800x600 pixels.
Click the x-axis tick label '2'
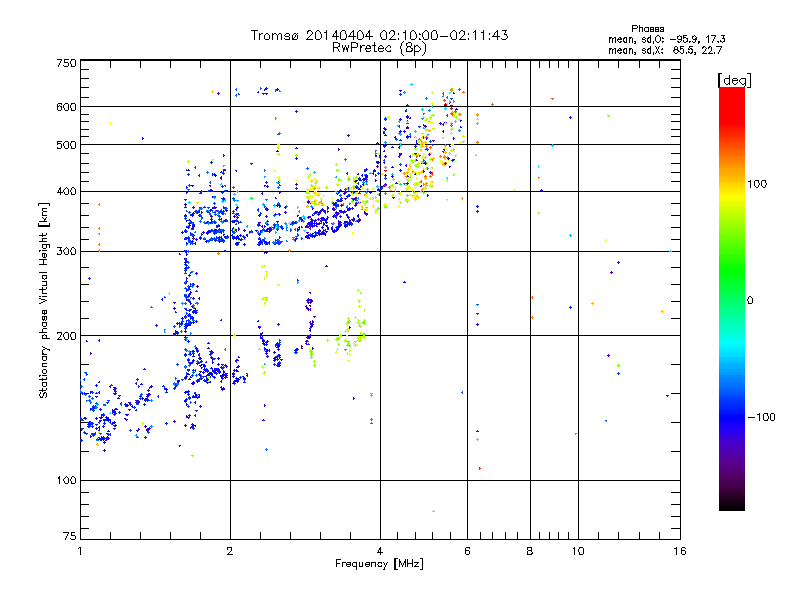(x=230, y=551)
